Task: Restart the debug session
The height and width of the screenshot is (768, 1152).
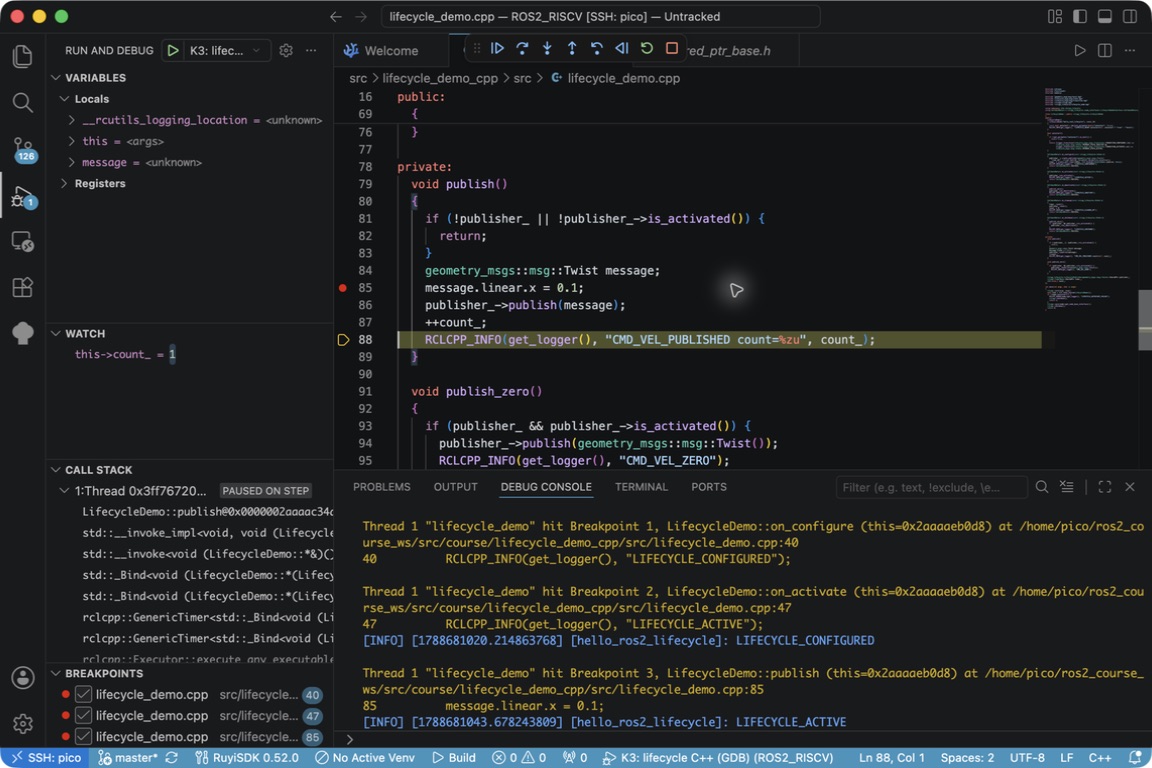Action: [x=647, y=49]
